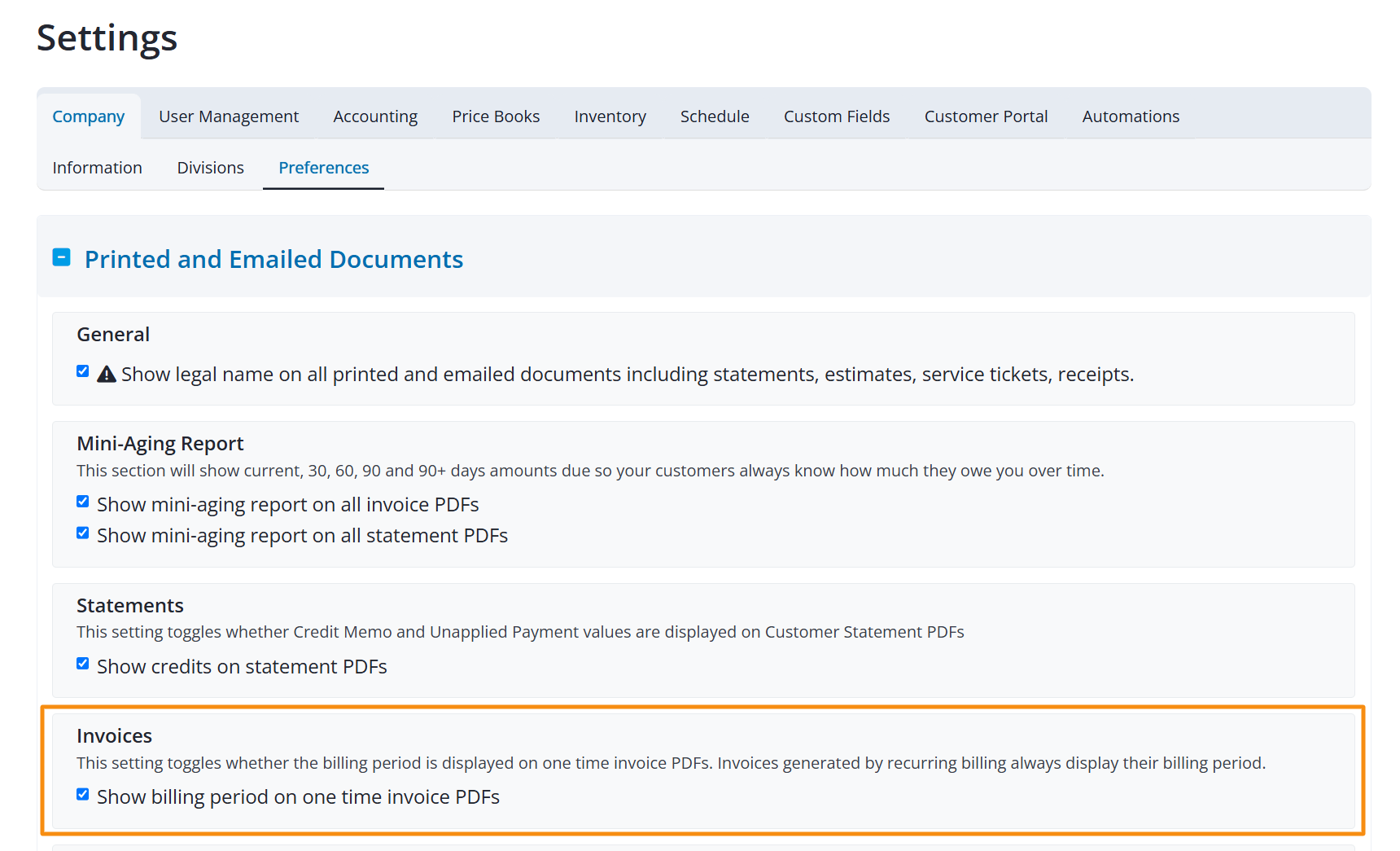Click the General section heading

coord(113,335)
